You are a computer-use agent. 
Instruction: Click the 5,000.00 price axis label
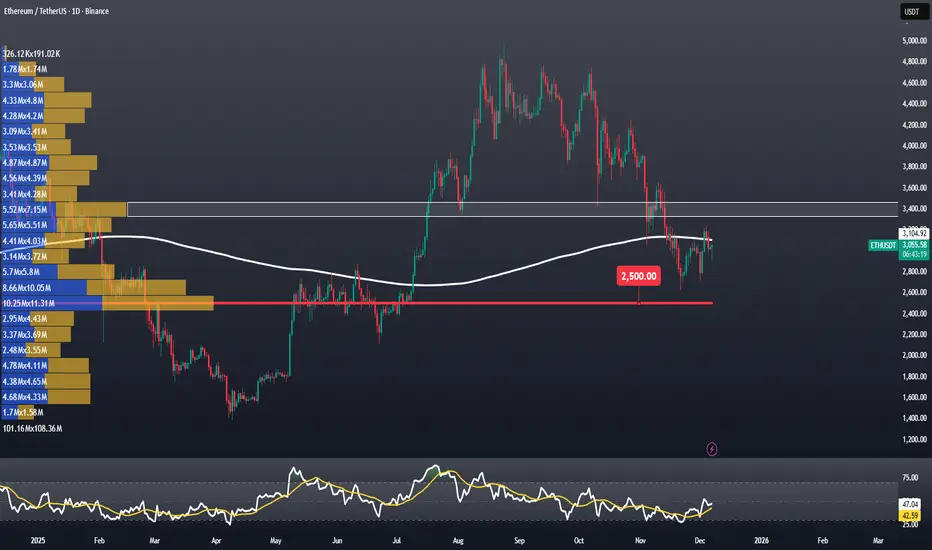pos(914,40)
